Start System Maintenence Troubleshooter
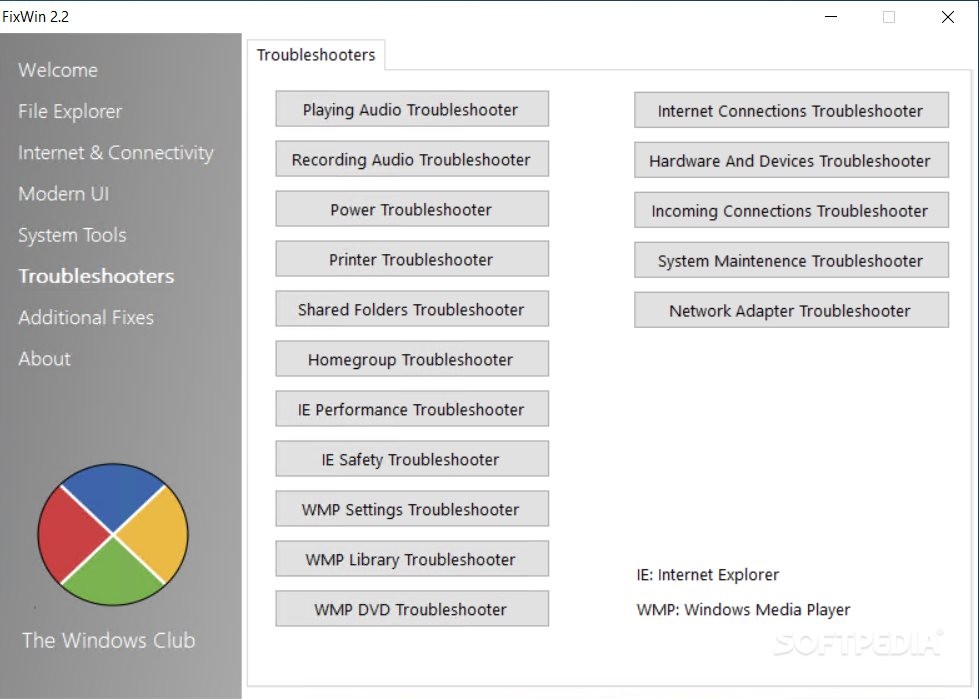This screenshot has height=699, width=979. tap(792, 260)
